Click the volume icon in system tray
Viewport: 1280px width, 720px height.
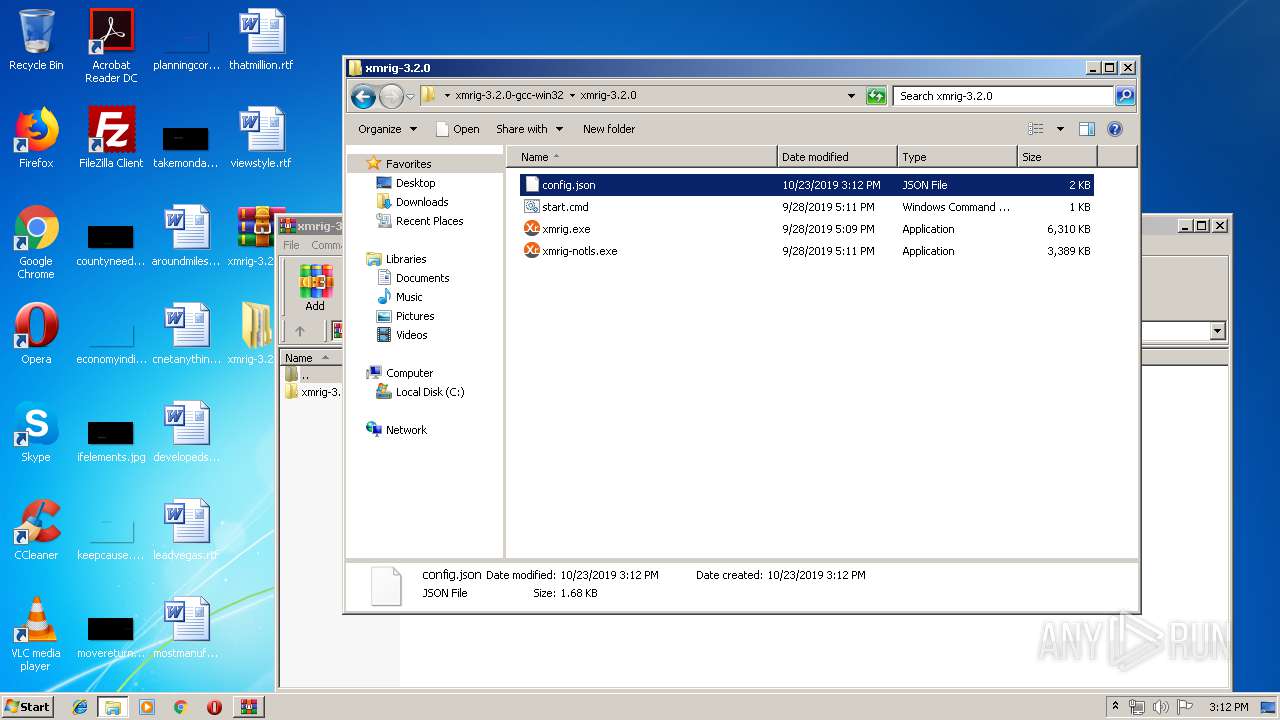pyautogui.click(x=1161, y=707)
